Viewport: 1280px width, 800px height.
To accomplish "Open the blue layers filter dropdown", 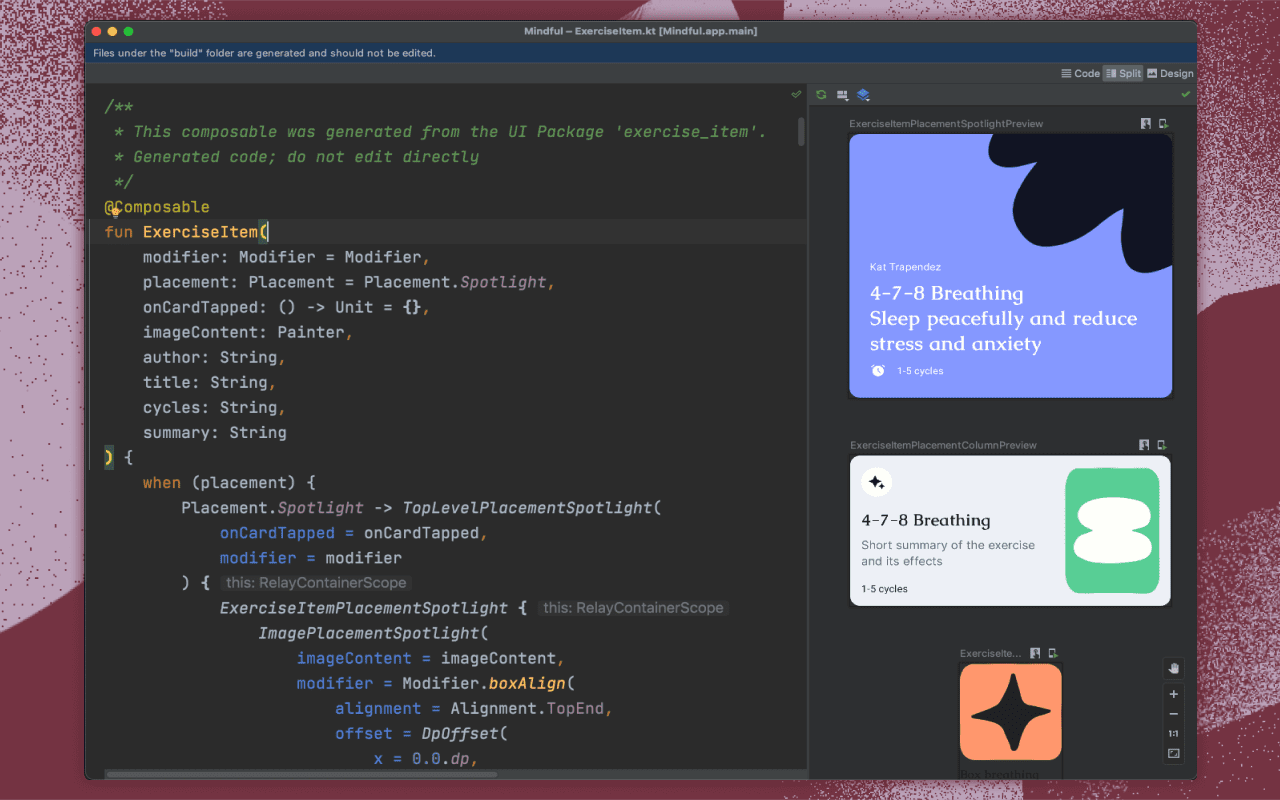I will pos(863,95).
